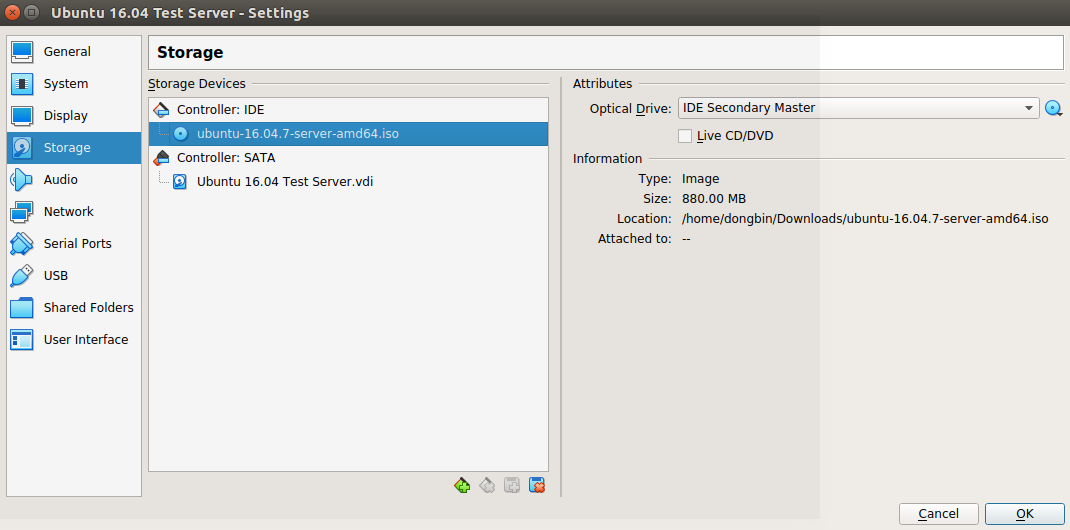
Task: Choose a virtual optical disk file icon
Action: pos(1054,108)
